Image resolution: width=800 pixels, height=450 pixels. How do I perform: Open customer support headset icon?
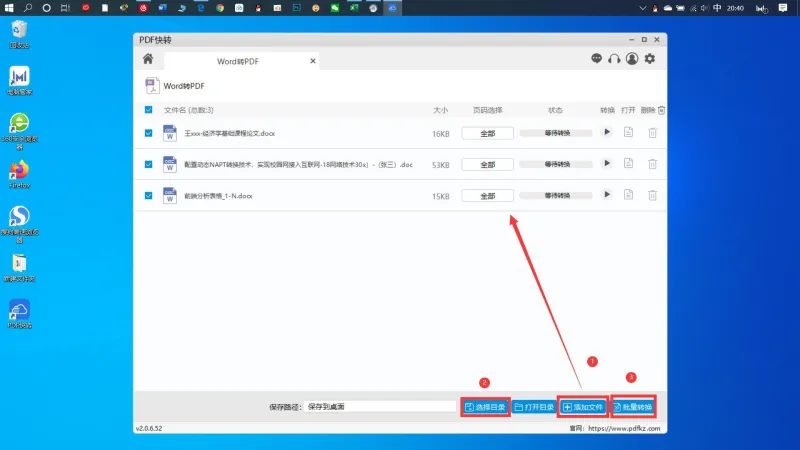pyautogui.click(x=614, y=59)
